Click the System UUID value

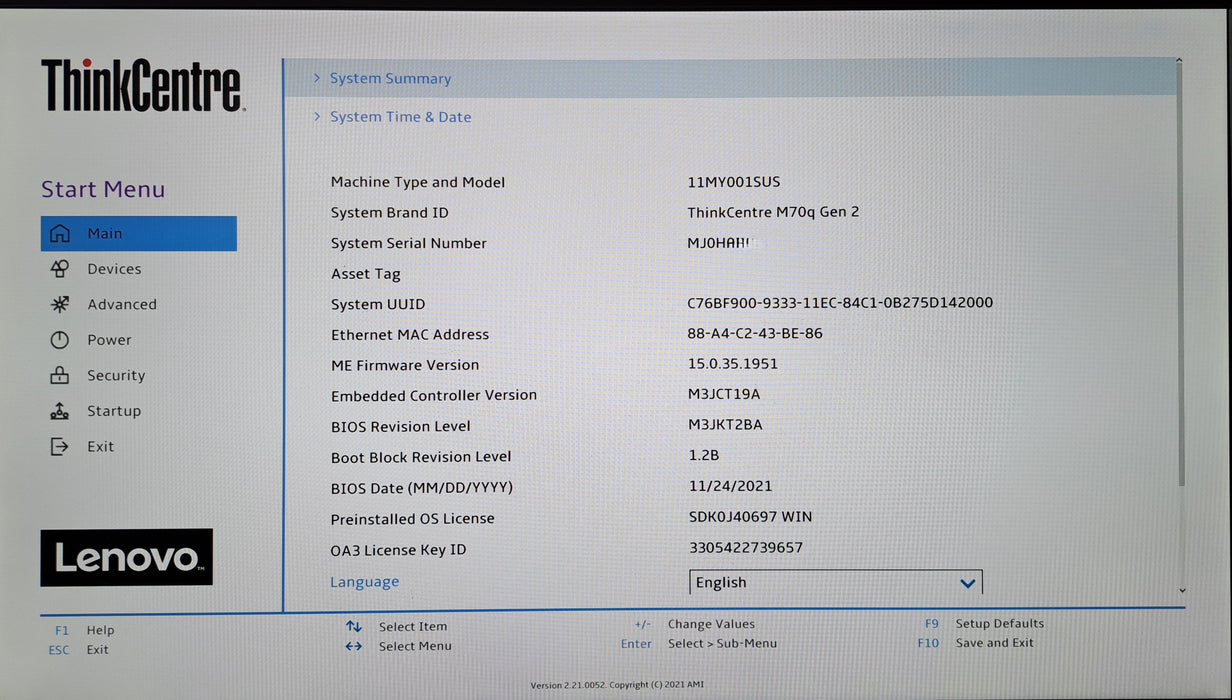840,303
